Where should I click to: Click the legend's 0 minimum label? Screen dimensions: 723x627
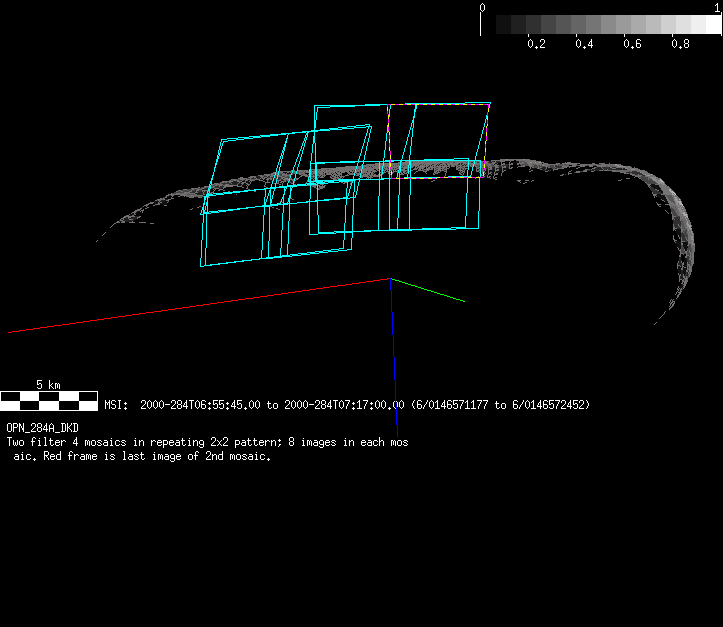pos(482,7)
